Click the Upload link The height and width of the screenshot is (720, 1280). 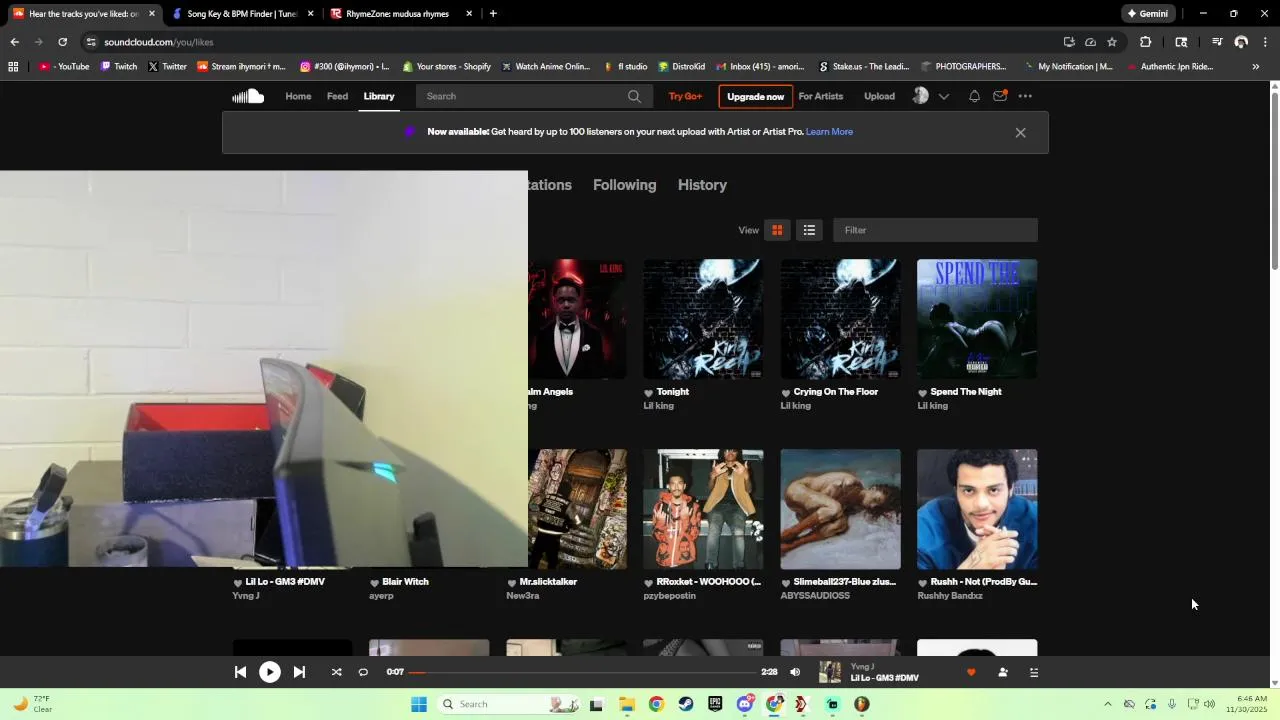coord(880,96)
